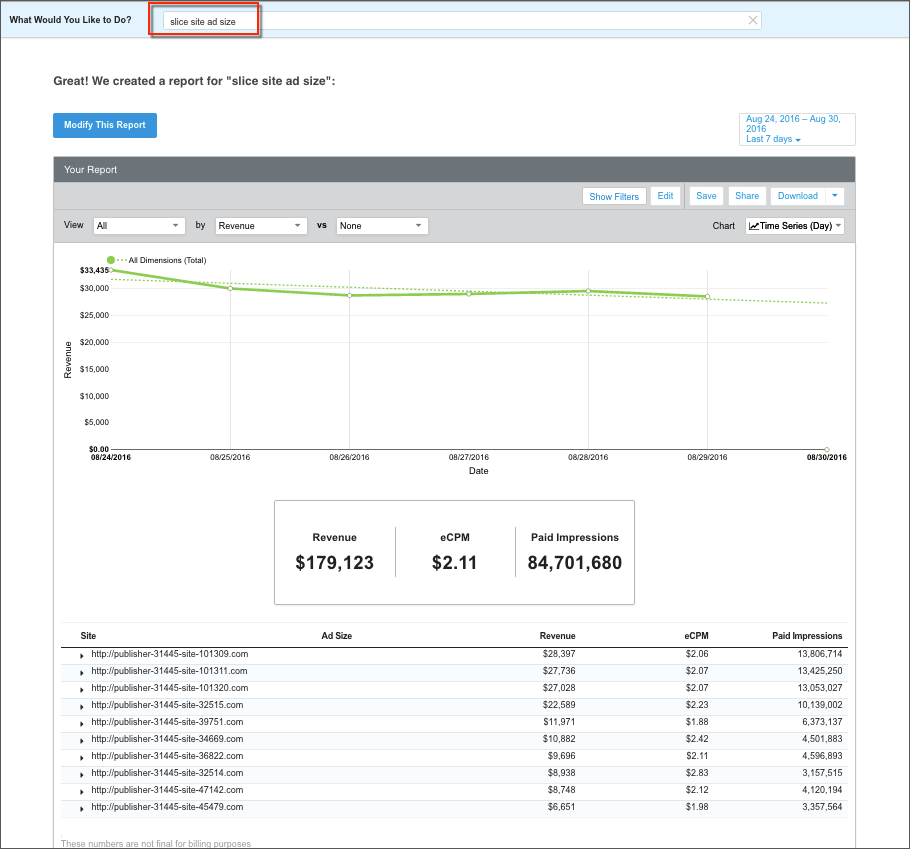Expand the publisher-31445-site-101309.com row
The width and height of the screenshot is (910, 849).
(x=82, y=655)
